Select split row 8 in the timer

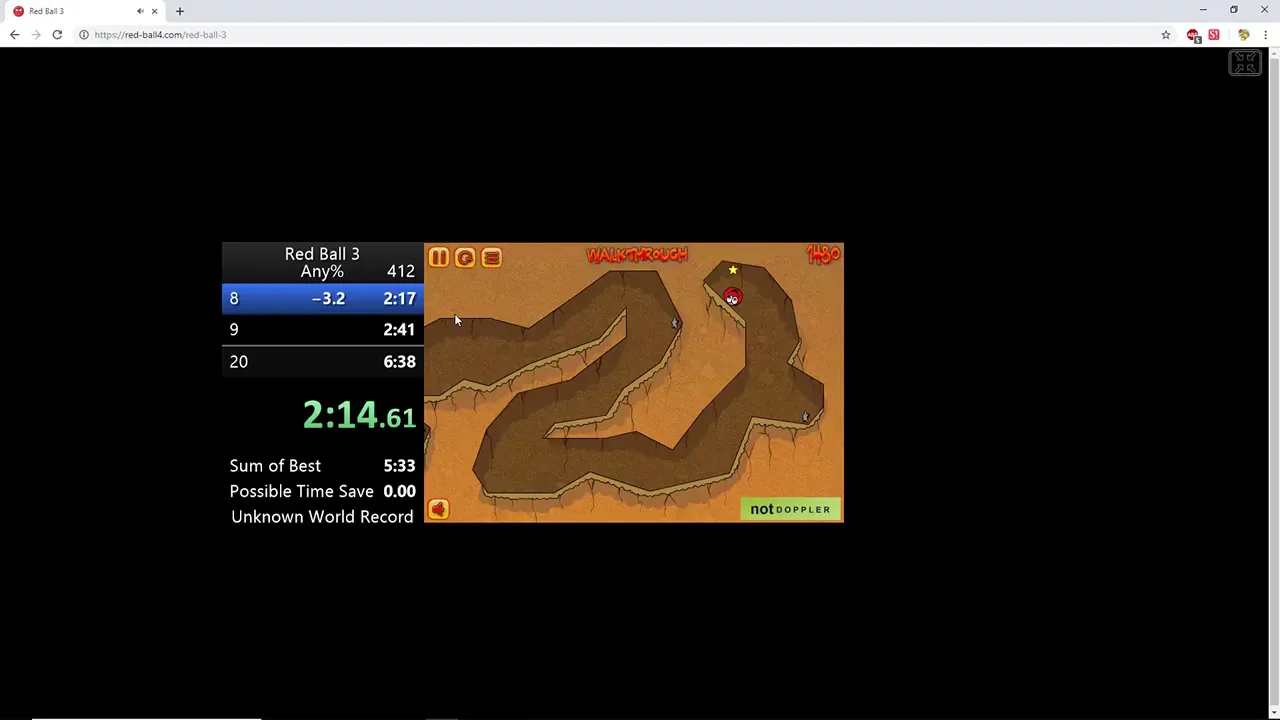click(322, 298)
